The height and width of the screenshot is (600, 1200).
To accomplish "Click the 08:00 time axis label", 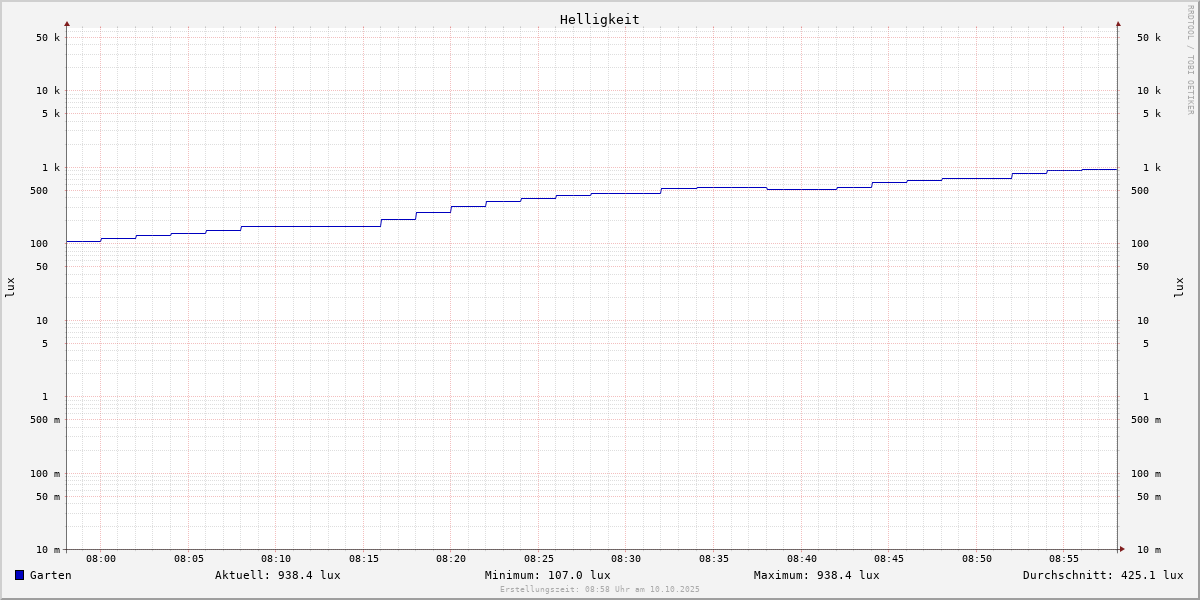I will click(101, 559).
